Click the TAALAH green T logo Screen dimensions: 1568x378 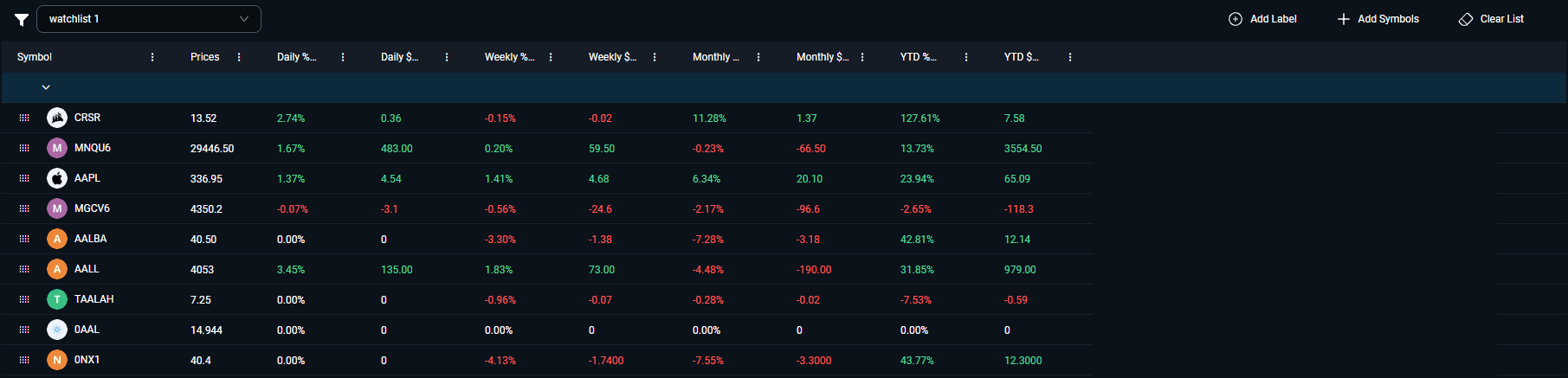click(x=57, y=299)
